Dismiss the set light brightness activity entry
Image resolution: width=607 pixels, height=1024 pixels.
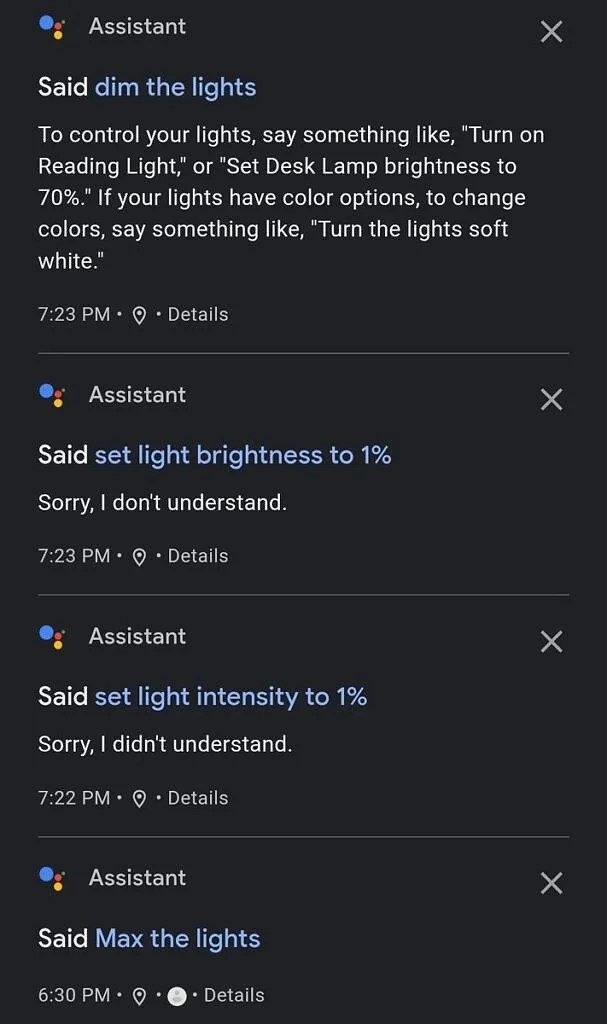[551, 400]
